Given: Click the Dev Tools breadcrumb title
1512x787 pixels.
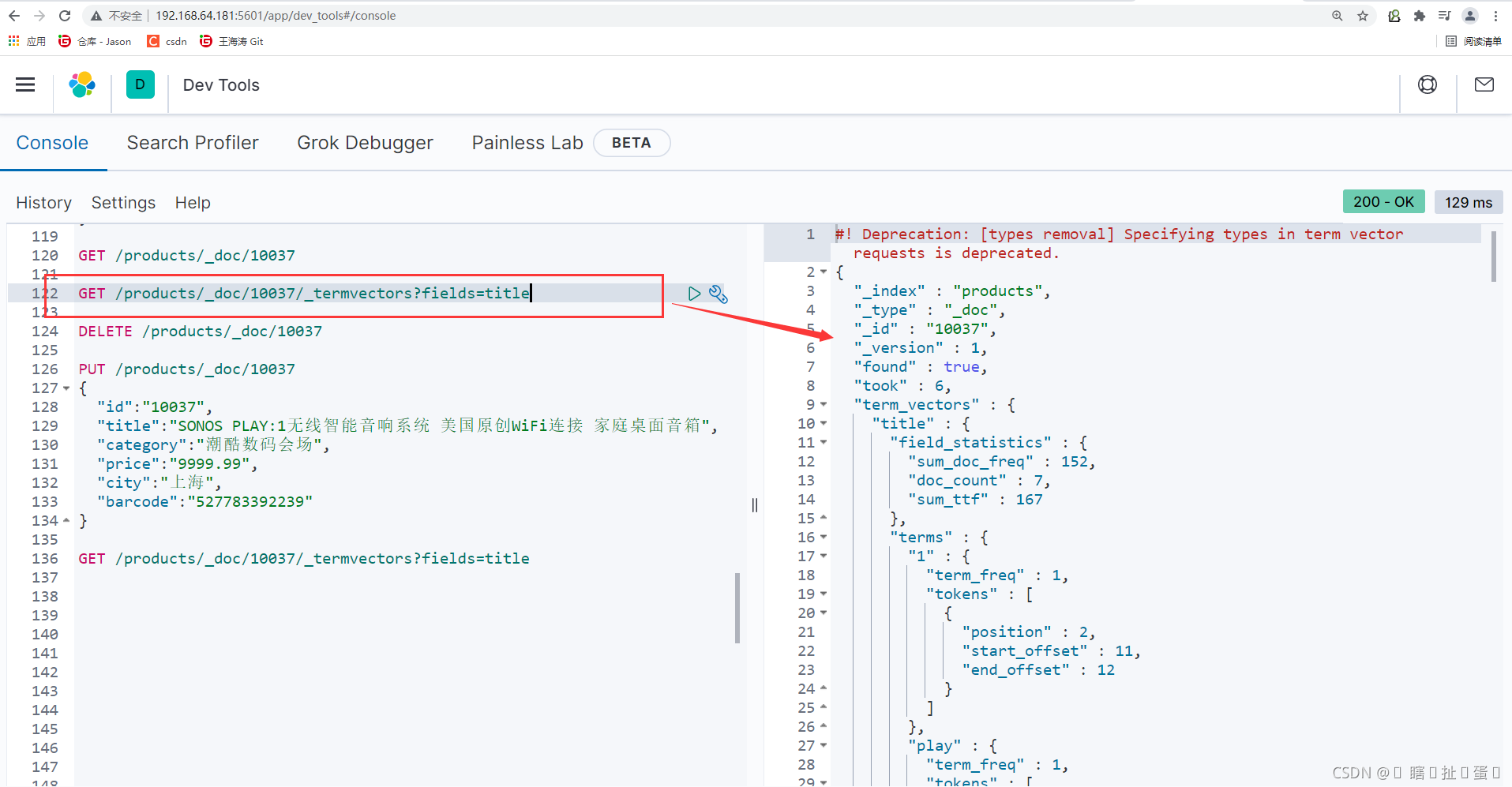Looking at the screenshot, I should tap(221, 85).
